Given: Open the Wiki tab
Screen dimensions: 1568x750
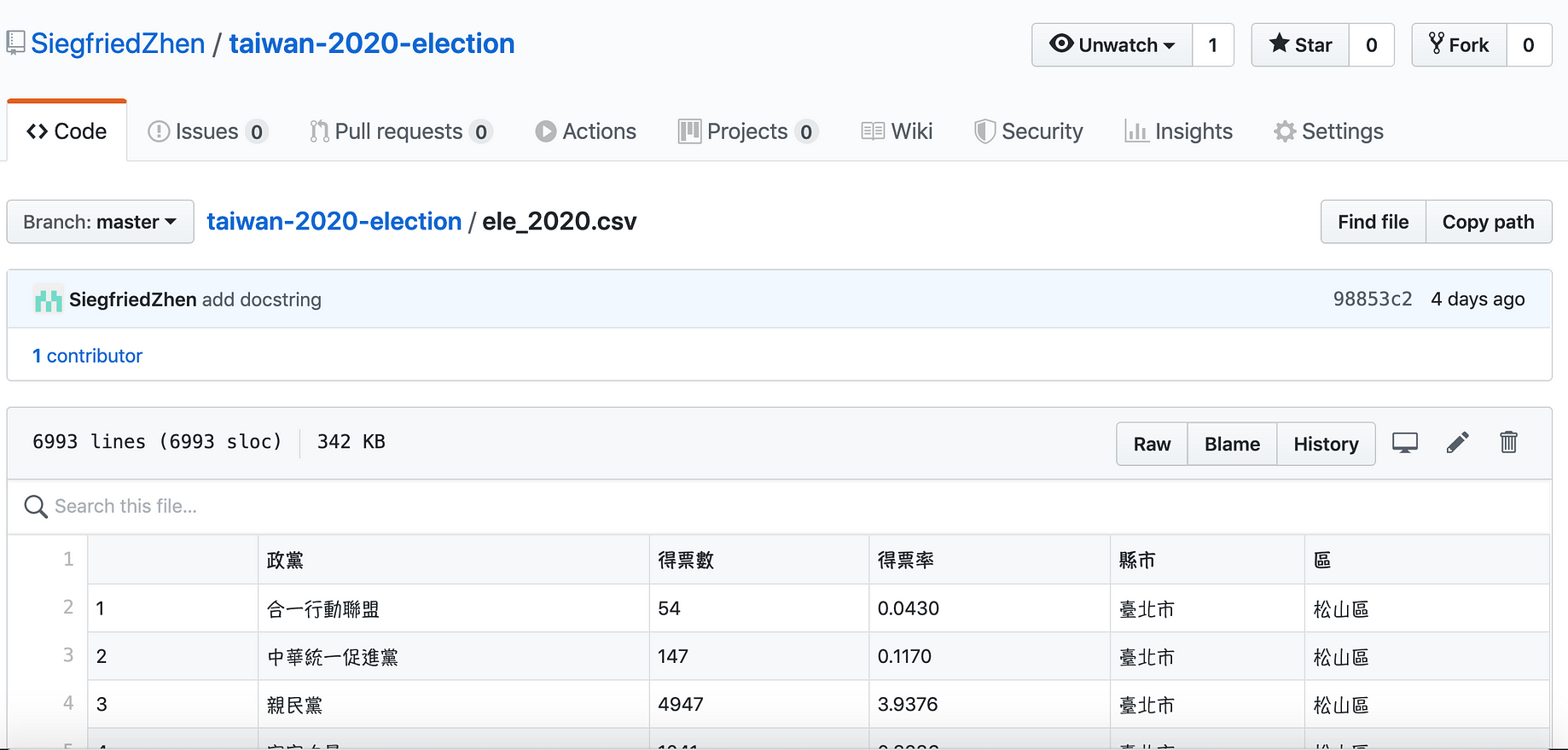Looking at the screenshot, I should coord(897,131).
